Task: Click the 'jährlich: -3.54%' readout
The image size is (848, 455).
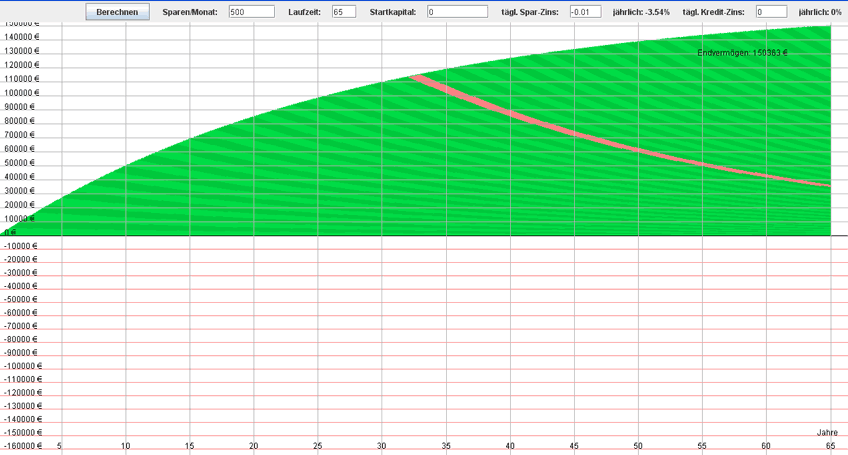Action: tap(641, 12)
